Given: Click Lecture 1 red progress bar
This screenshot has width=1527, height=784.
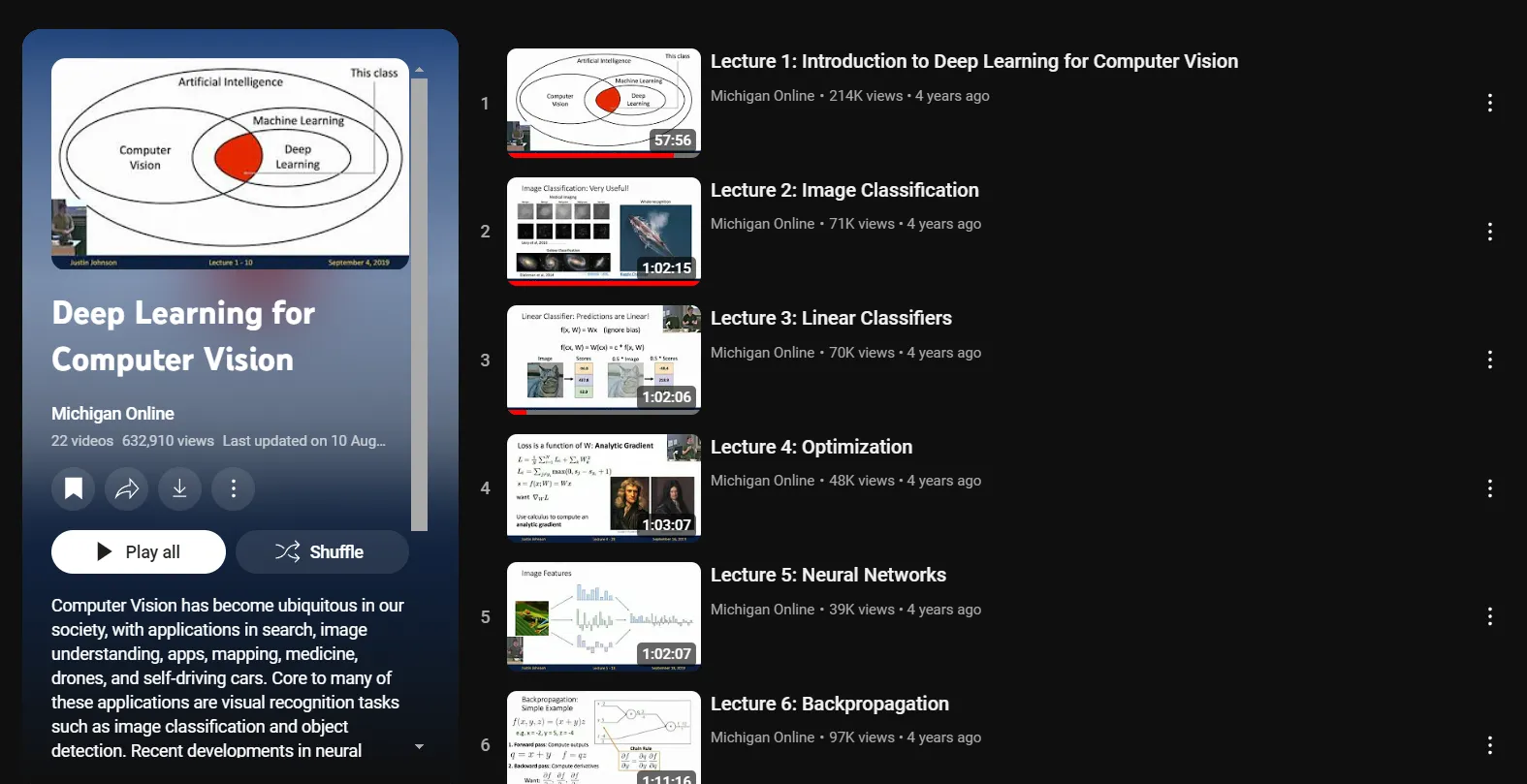Looking at the screenshot, I should click(x=591, y=155).
